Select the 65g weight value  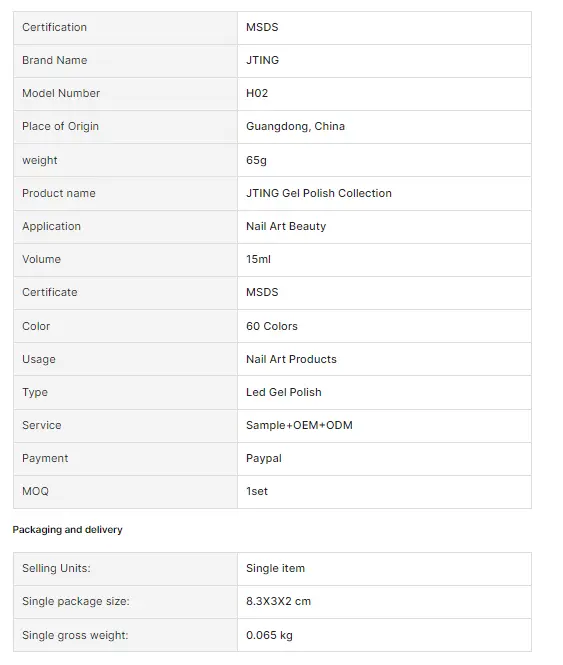tap(256, 160)
